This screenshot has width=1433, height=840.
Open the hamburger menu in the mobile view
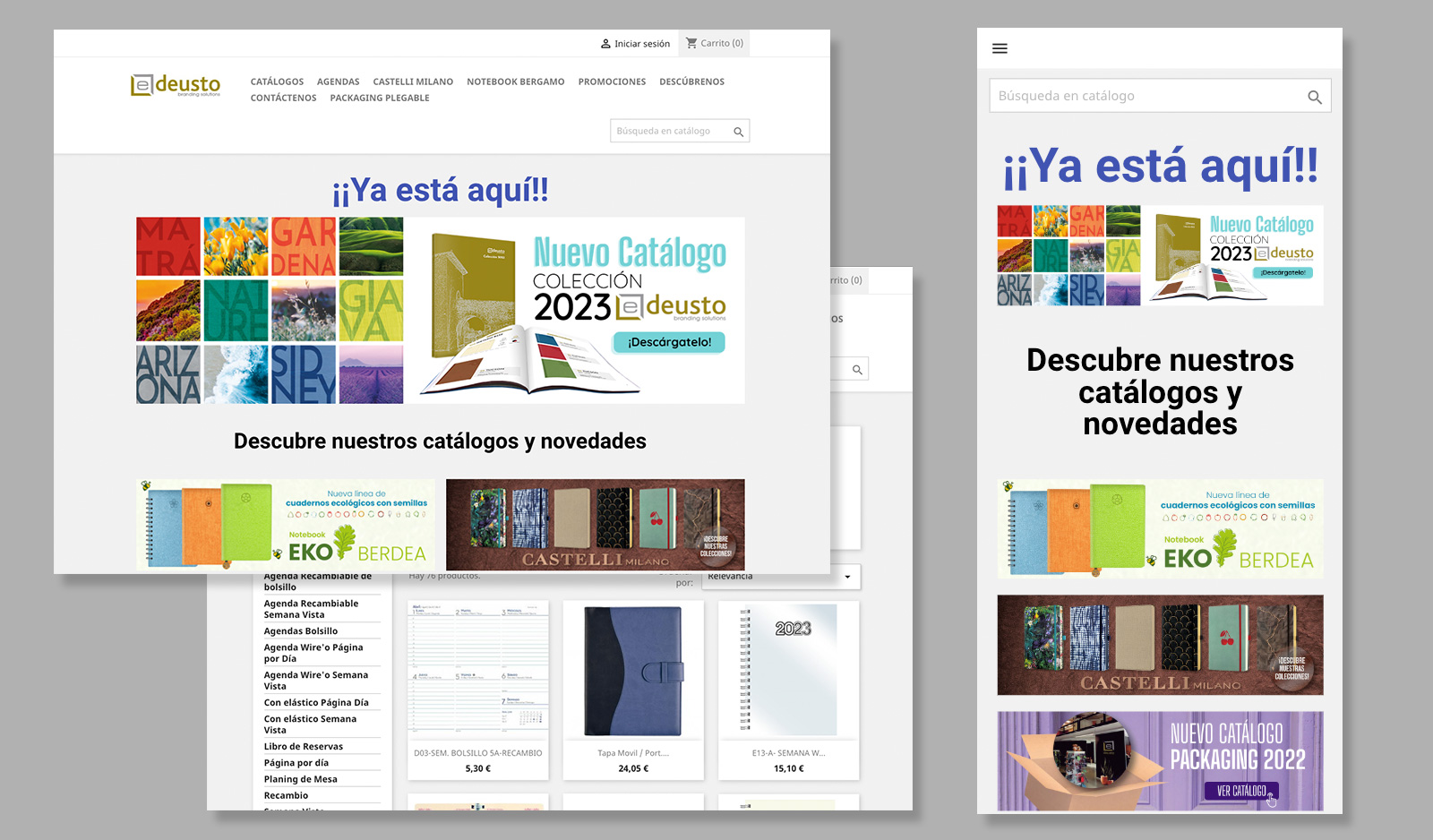[x=1000, y=48]
